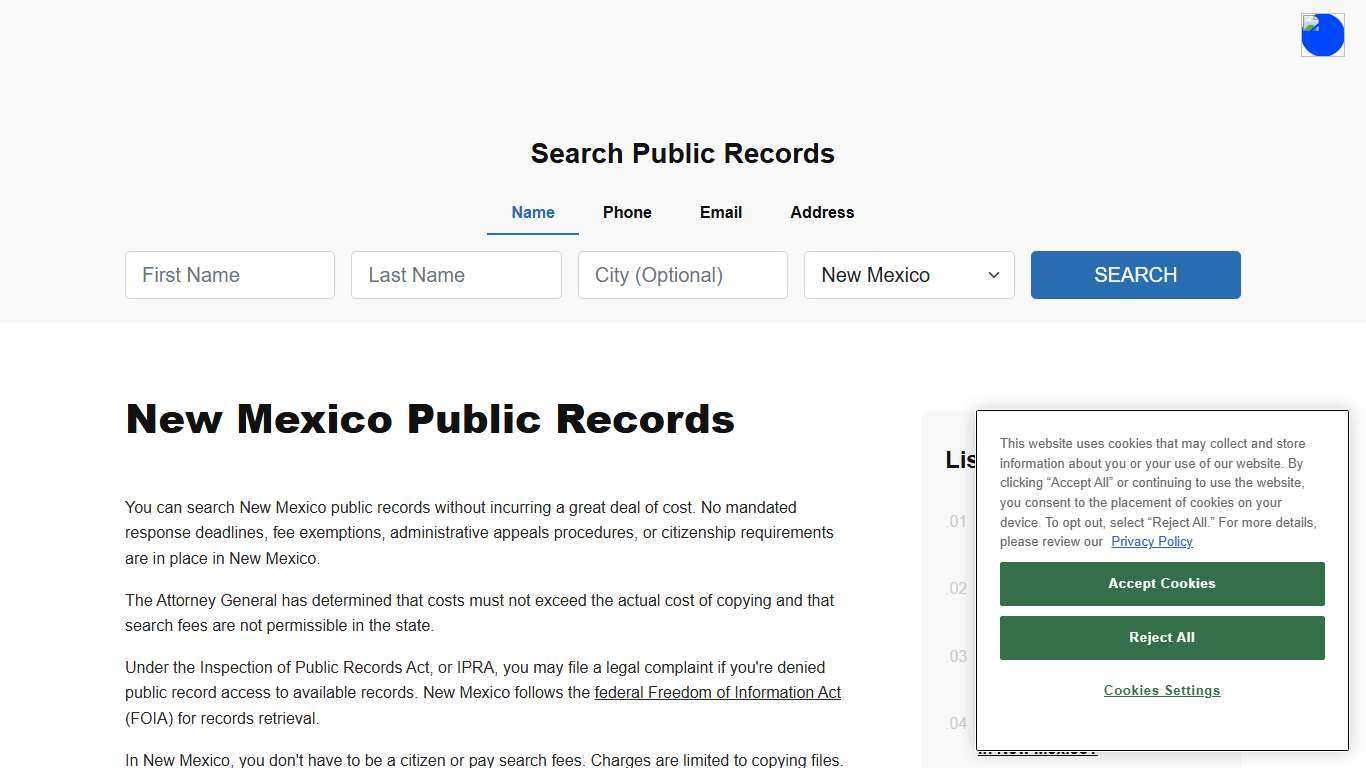Click list item .01 in the sidebar
Image resolution: width=1366 pixels, height=768 pixels.
956,521
